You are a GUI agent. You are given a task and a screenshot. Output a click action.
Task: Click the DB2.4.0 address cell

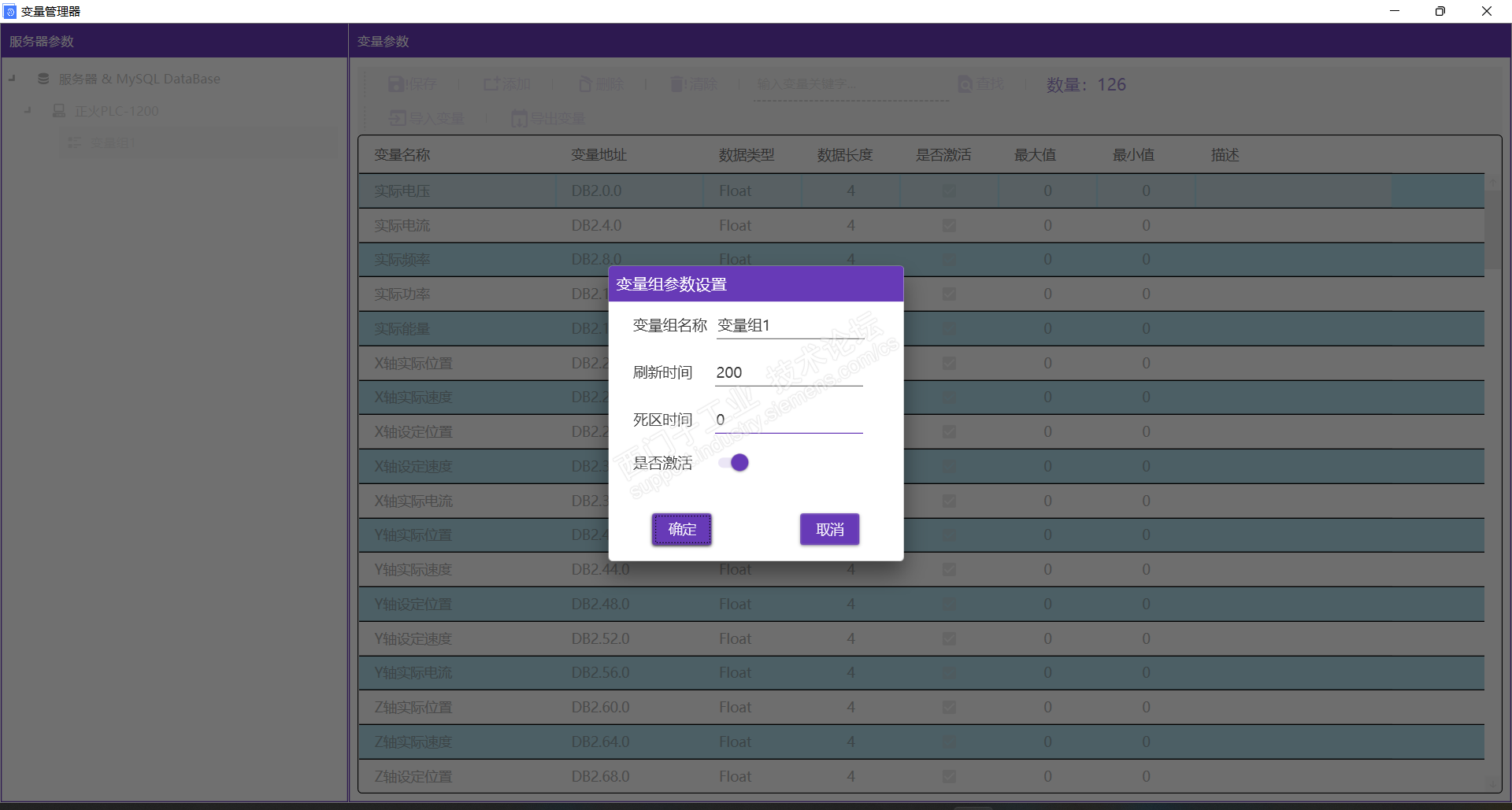coord(596,225)
